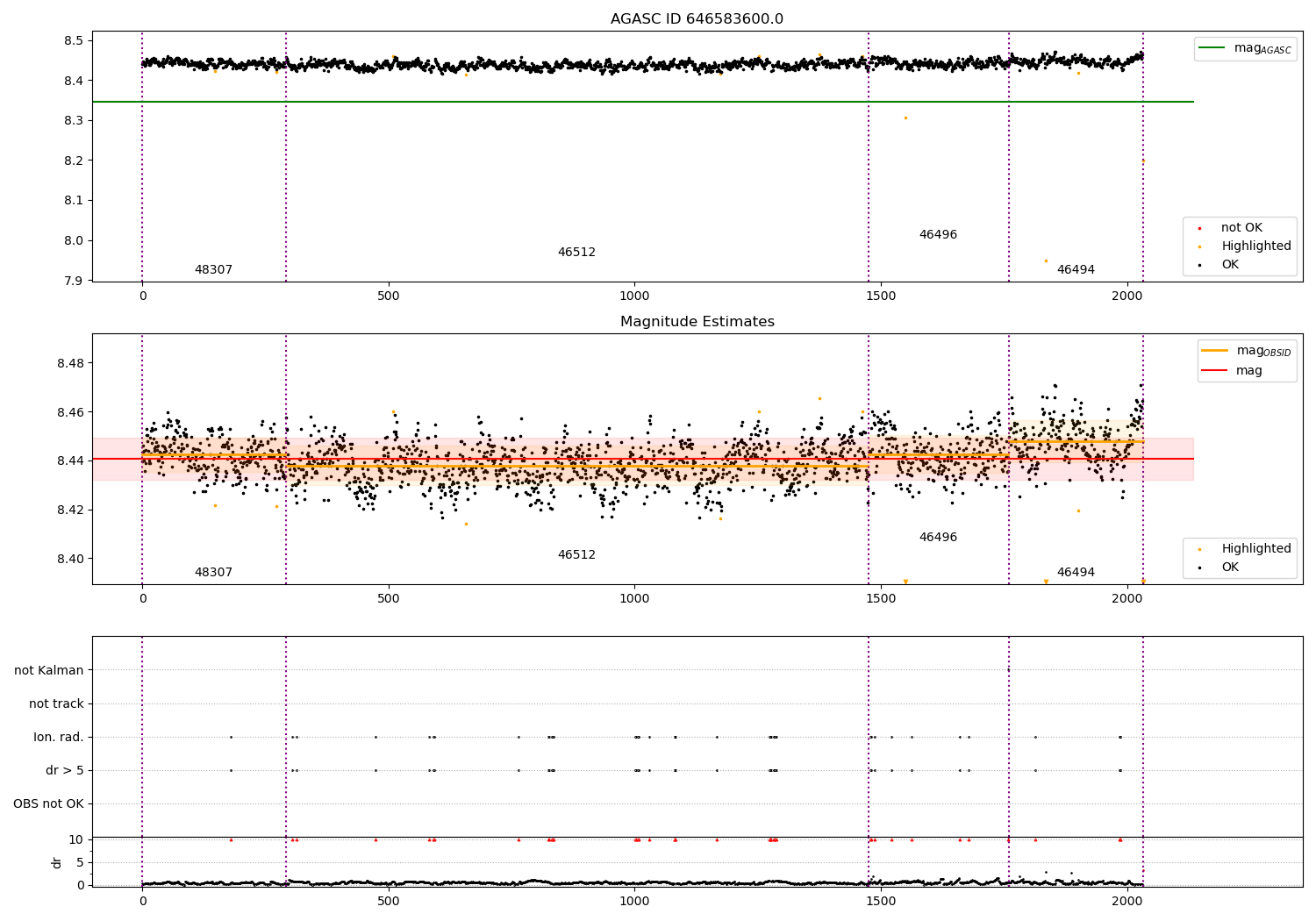Click the '8.48' y-axis tick label

(x=70, y=364)
